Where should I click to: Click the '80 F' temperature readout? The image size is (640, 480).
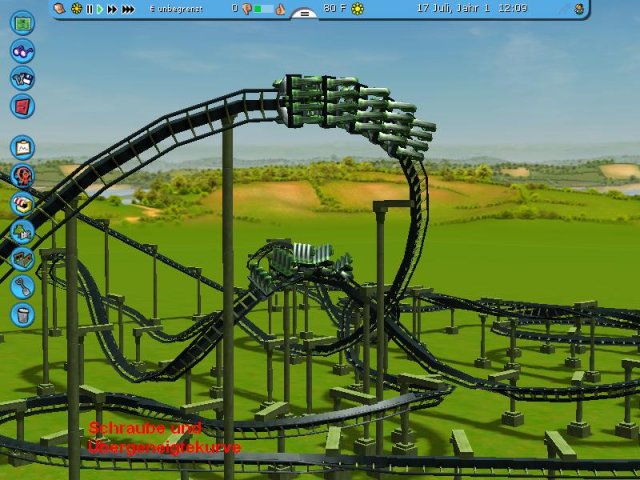coord(334,8)
